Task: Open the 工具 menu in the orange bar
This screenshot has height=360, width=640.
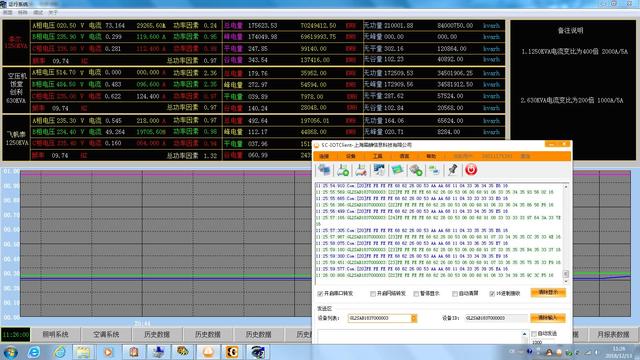Action: [x=378, y=156]
